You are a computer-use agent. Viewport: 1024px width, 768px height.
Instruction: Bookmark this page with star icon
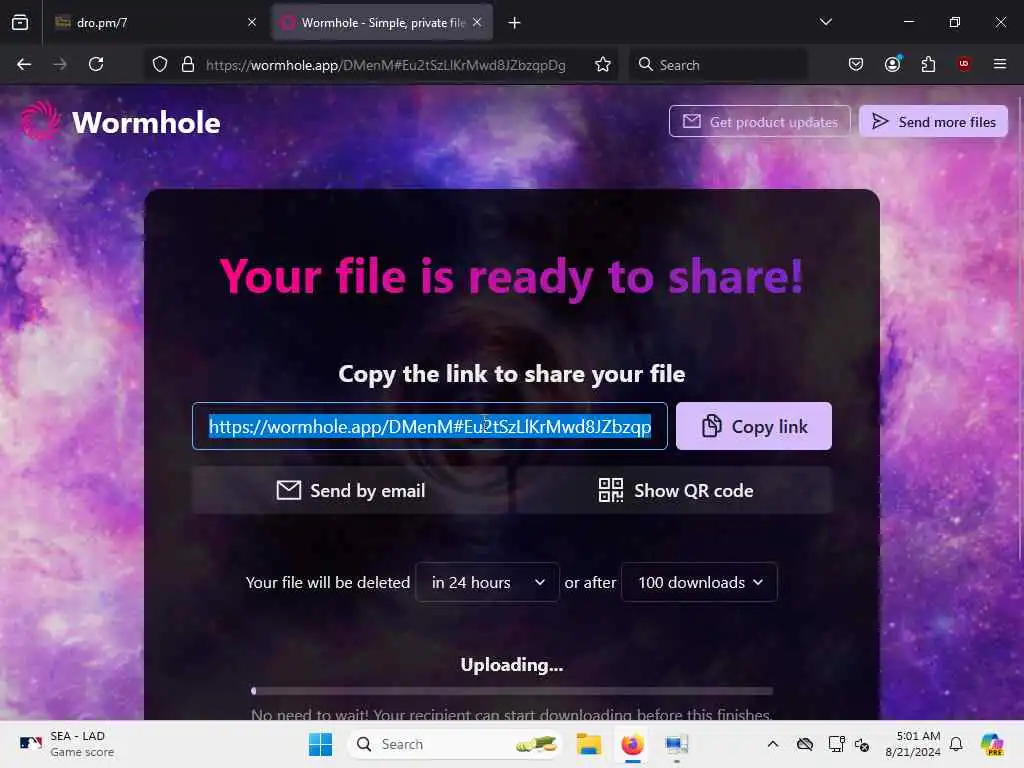click(x=603, y=64)
